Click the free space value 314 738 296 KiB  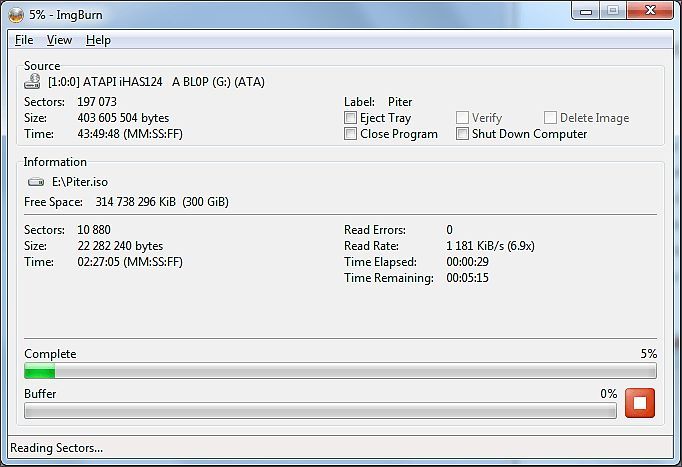[136, 202]
